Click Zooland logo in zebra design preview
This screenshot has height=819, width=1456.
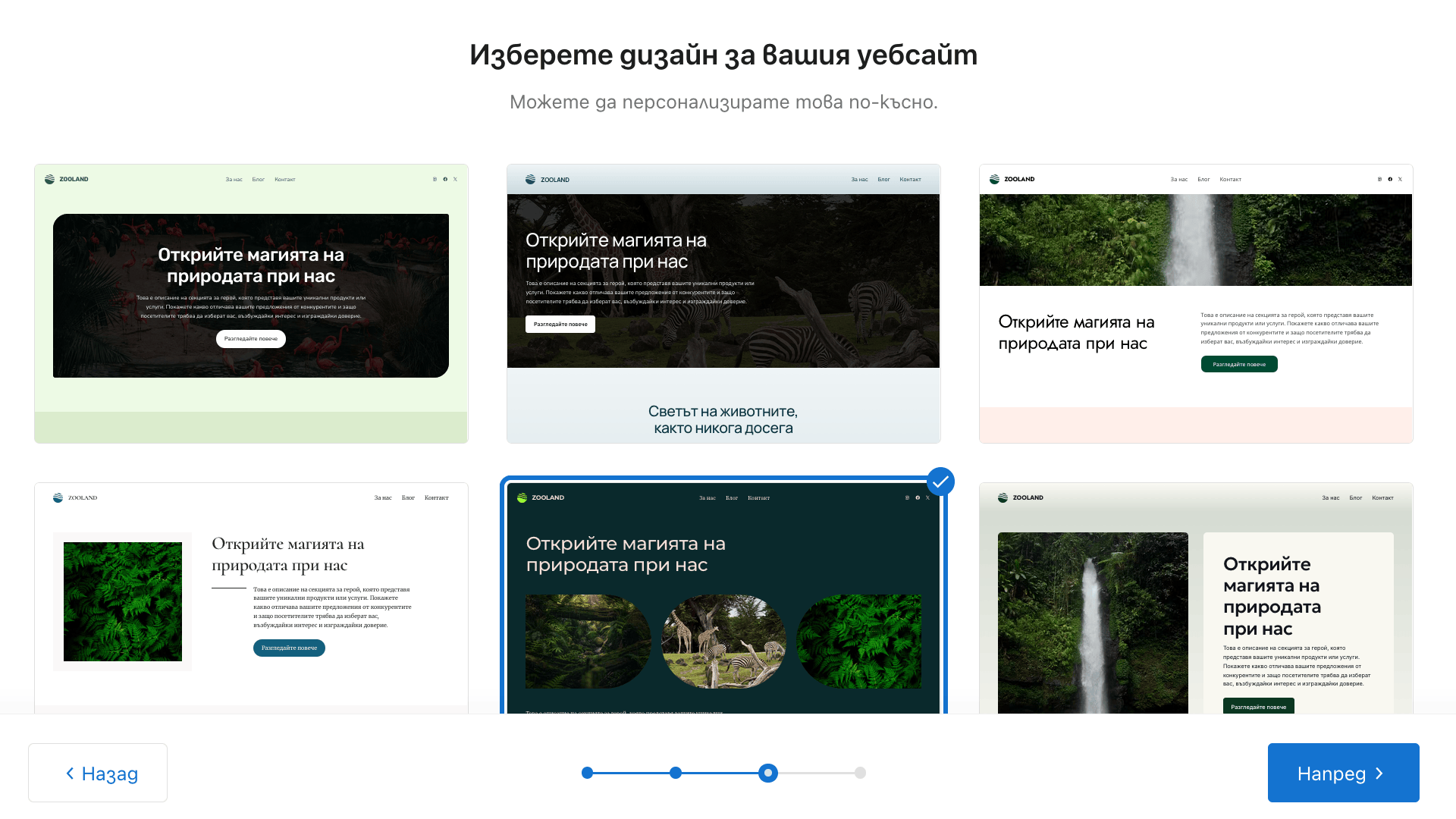(x=548, y=180)
